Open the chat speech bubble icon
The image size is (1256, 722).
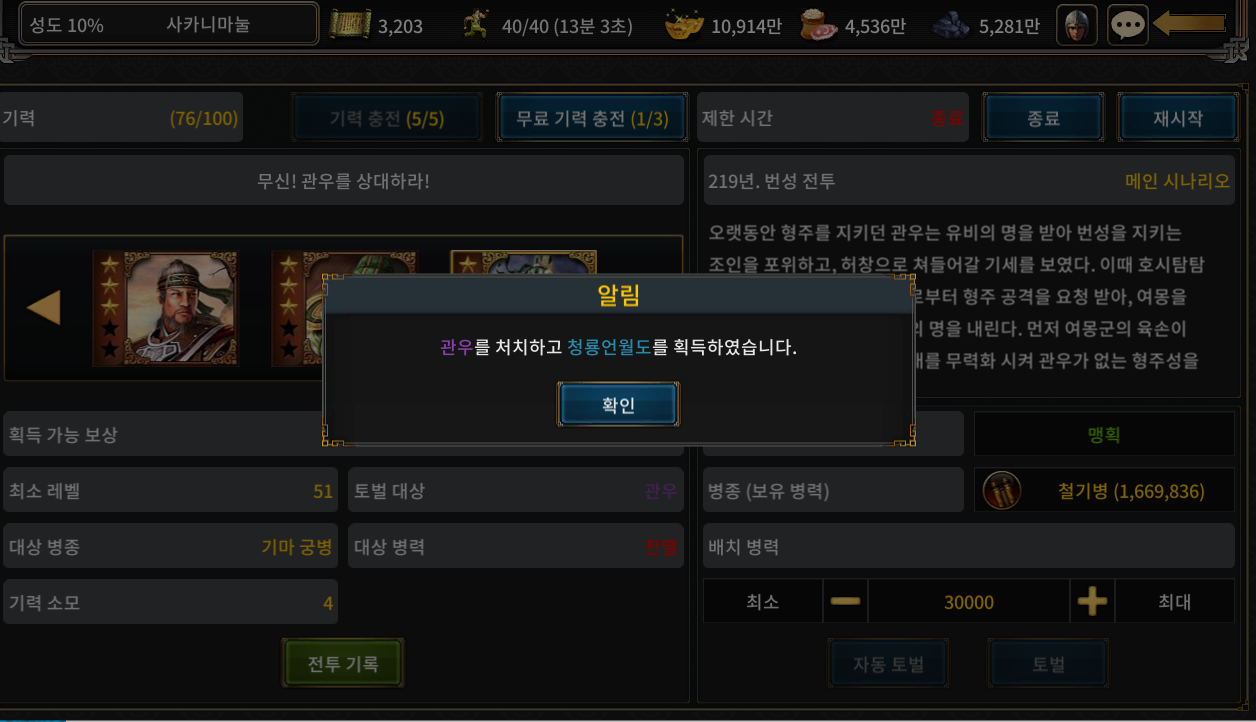(x=1128, y=25)
